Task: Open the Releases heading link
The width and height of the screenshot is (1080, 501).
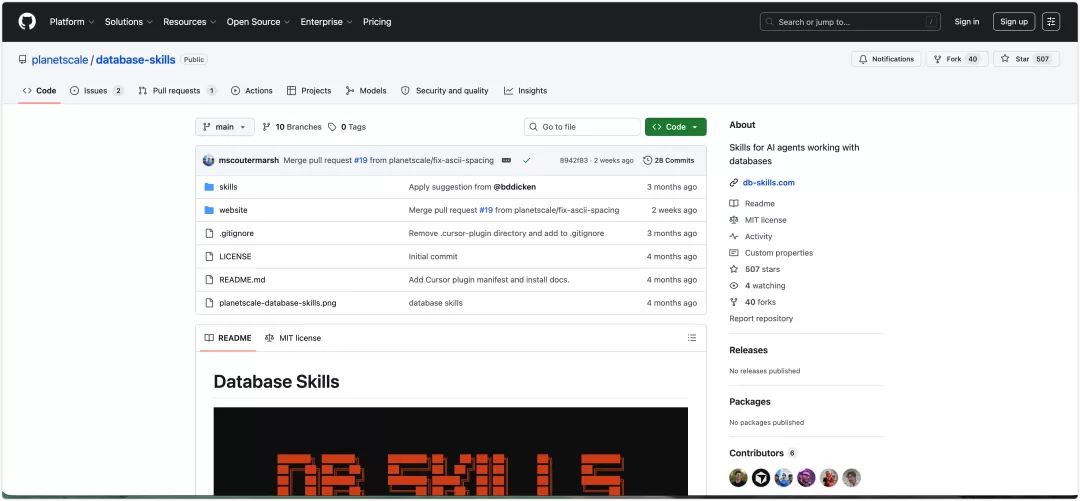Action: 748,350
